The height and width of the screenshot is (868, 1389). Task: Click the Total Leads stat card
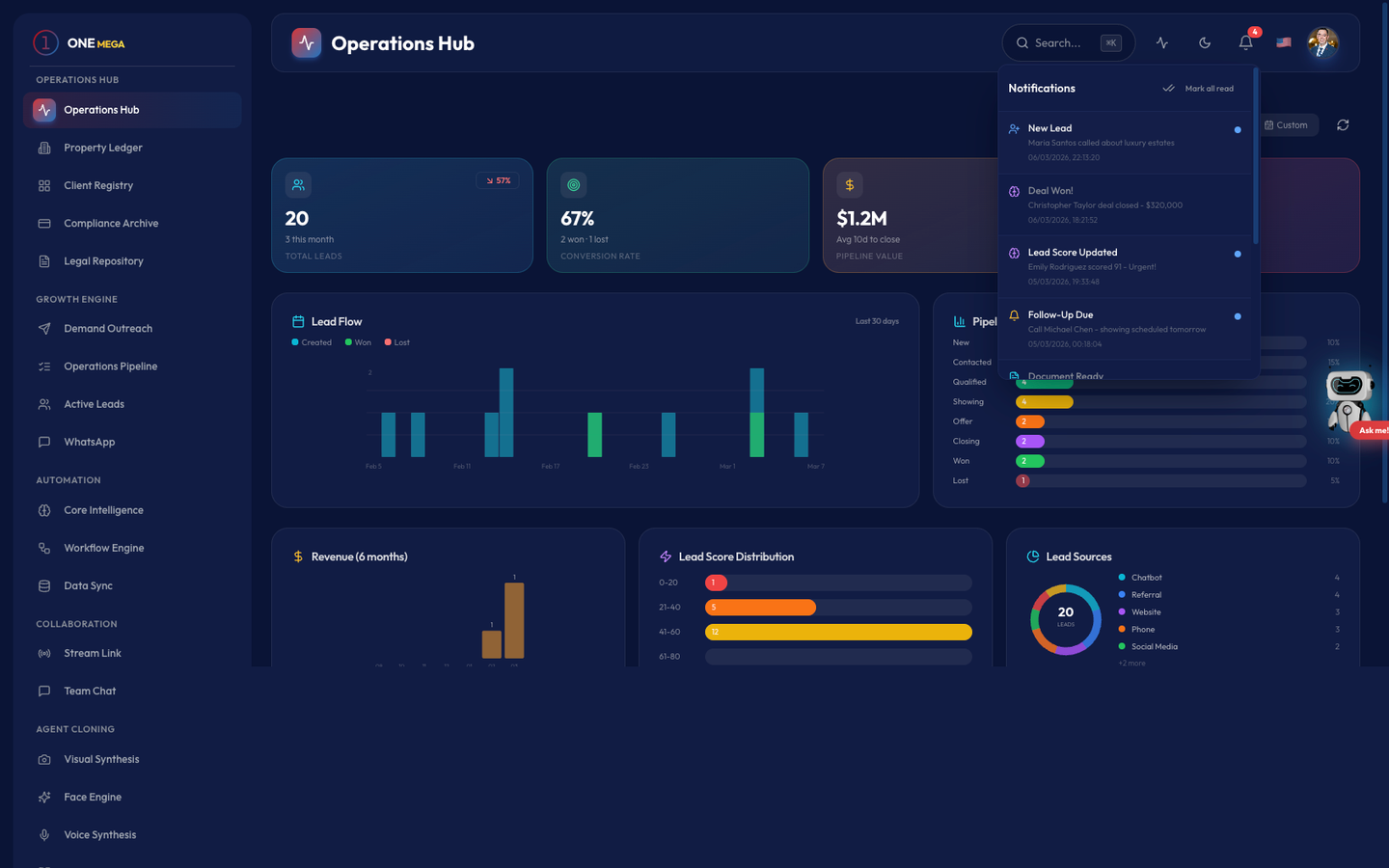(x=402, y=215)
